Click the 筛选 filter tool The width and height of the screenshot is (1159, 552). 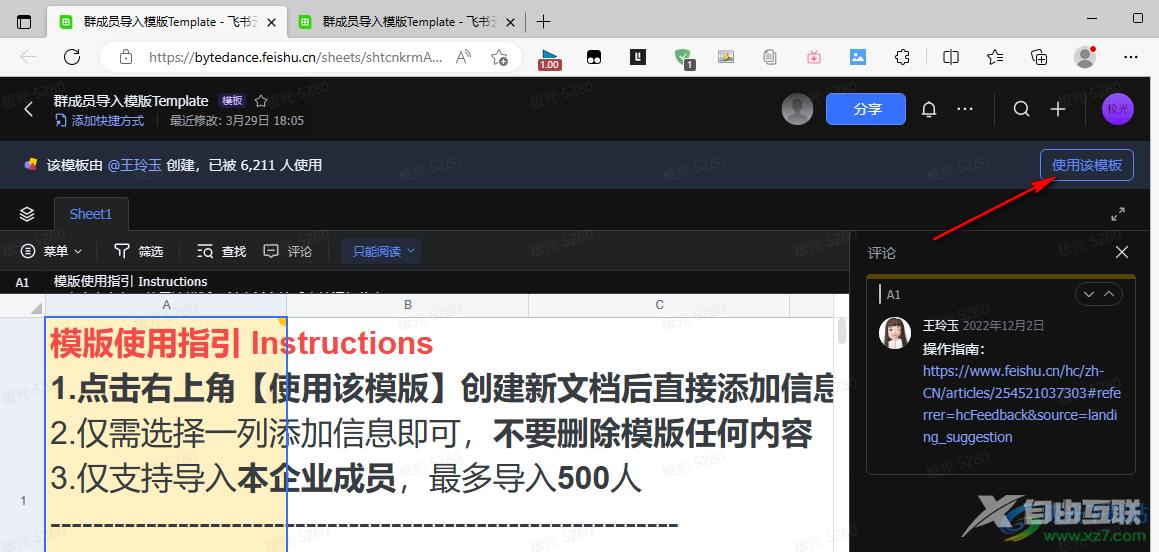pos(138,251)
